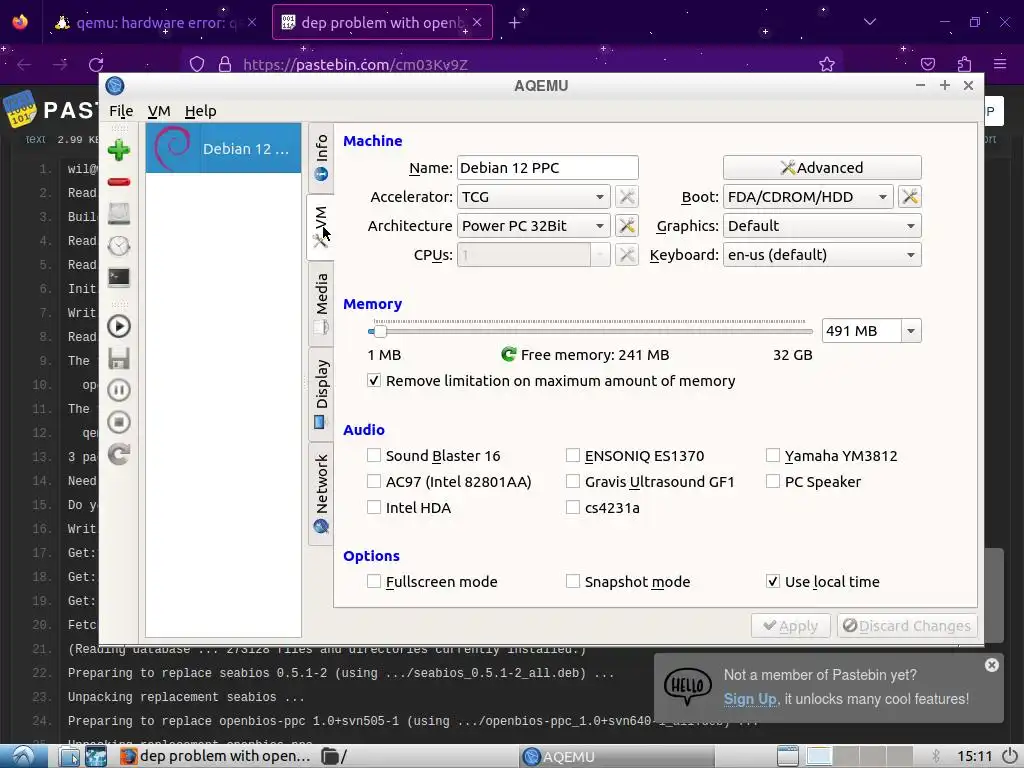Open Firefox hamburger menu
The height and width of the screenshot is (768, 1024).
pos(1000,64)
